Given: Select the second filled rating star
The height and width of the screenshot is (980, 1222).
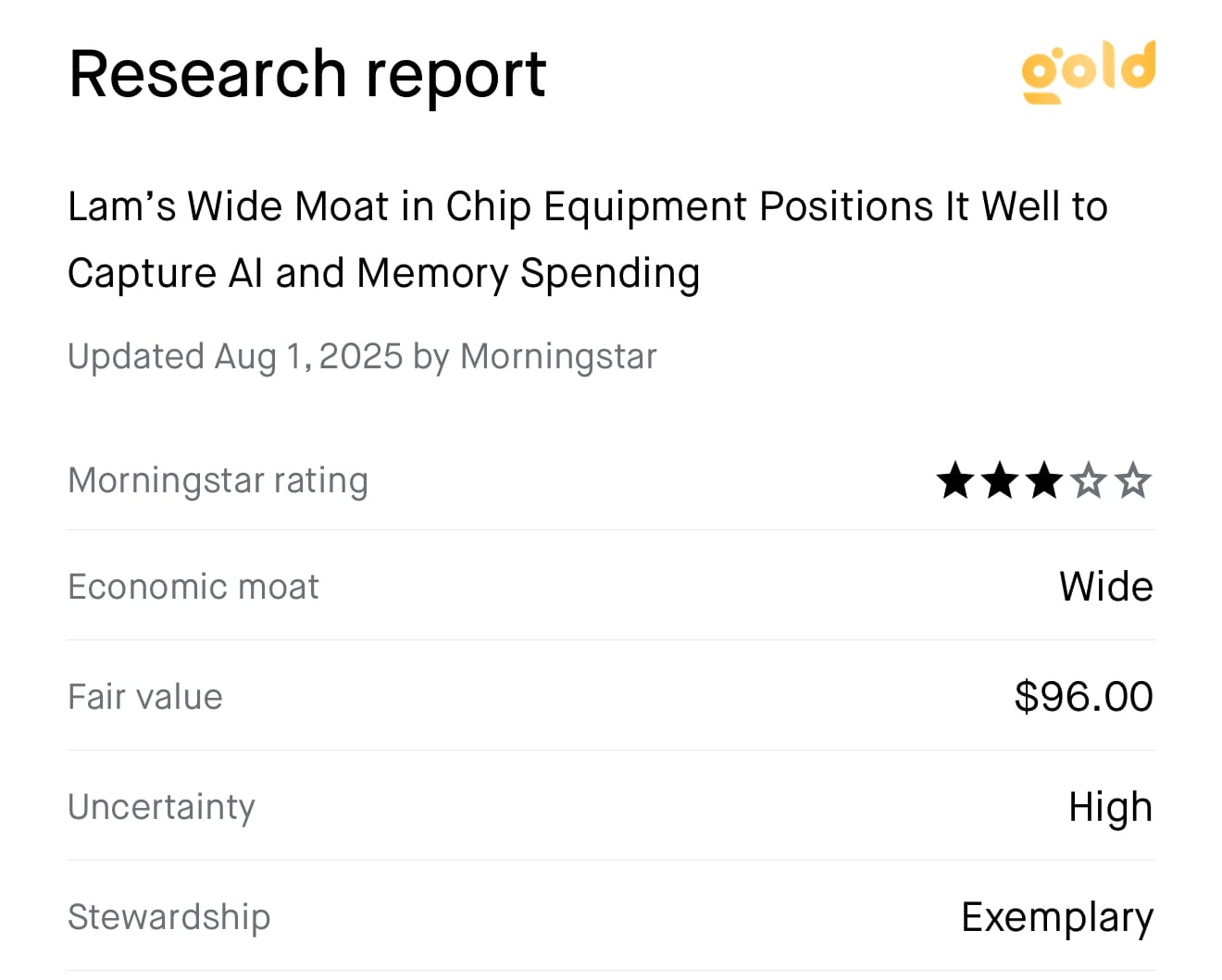Looking at the screenshot, I should [1000, 481].
